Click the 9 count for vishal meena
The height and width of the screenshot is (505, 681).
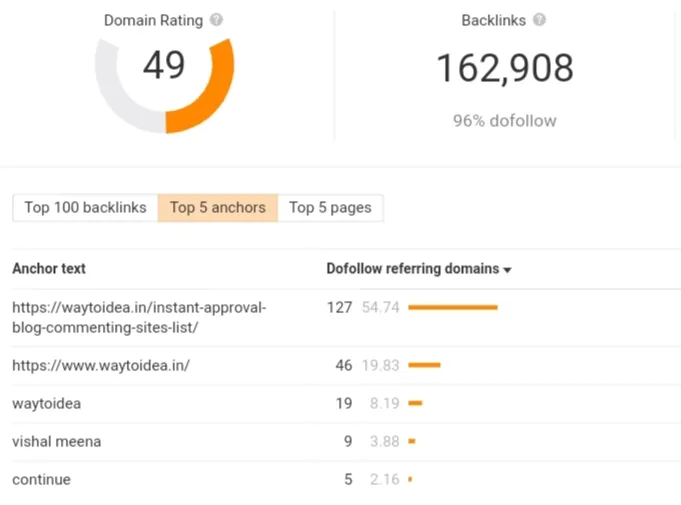coord(347,442)
